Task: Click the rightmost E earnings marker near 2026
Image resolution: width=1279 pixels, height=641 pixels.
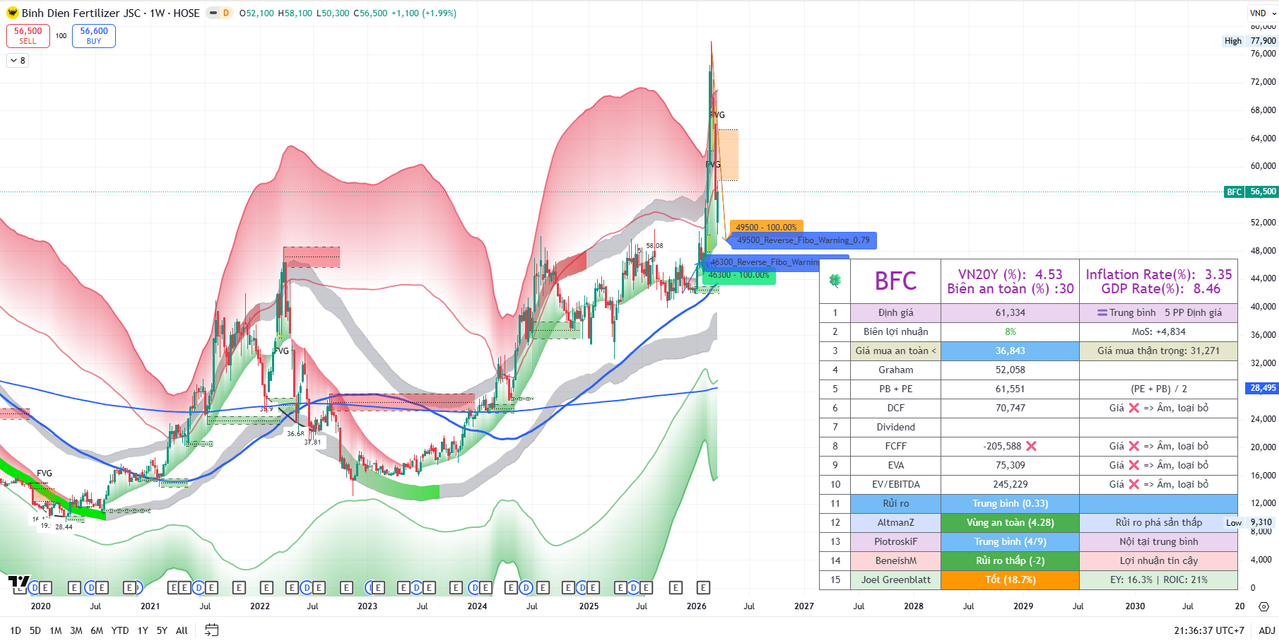Action: [703, 588]
